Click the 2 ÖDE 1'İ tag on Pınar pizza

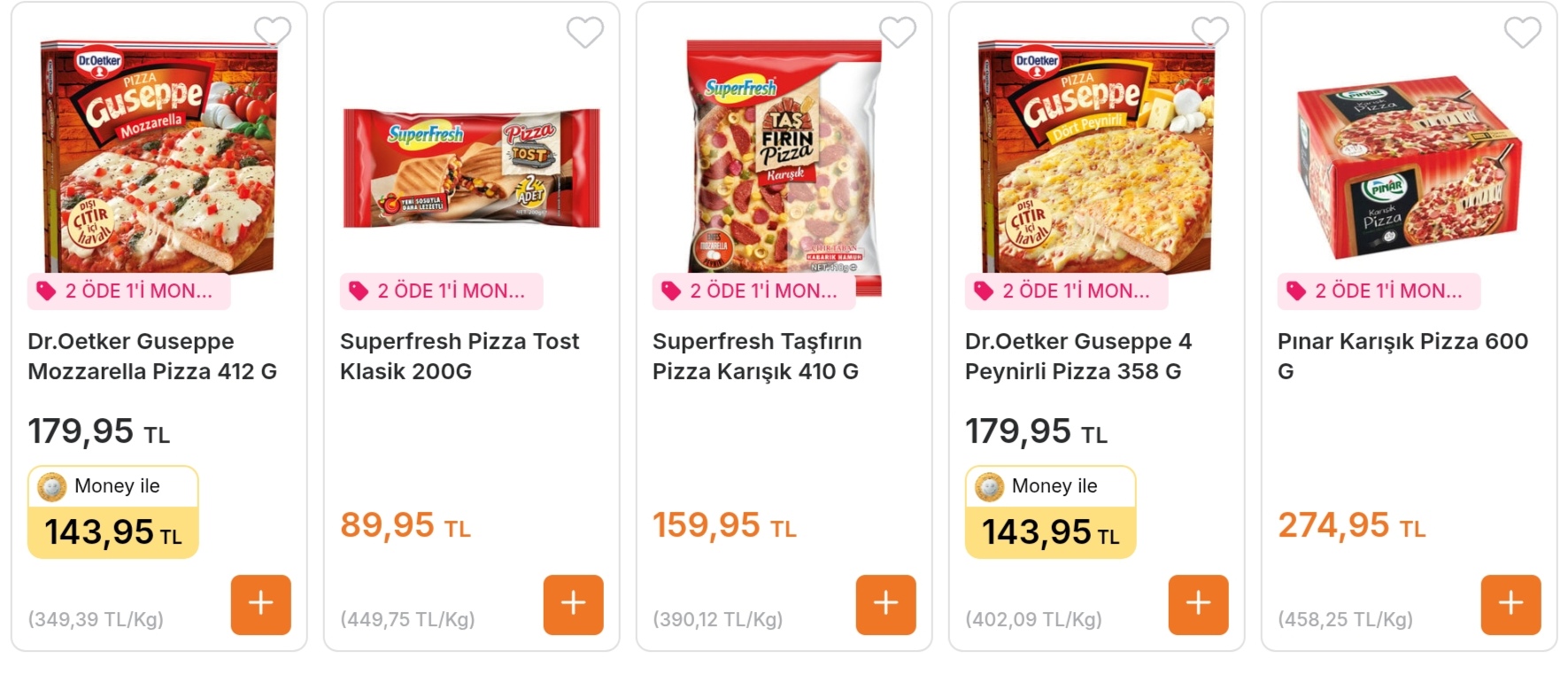pos(1379,291)
